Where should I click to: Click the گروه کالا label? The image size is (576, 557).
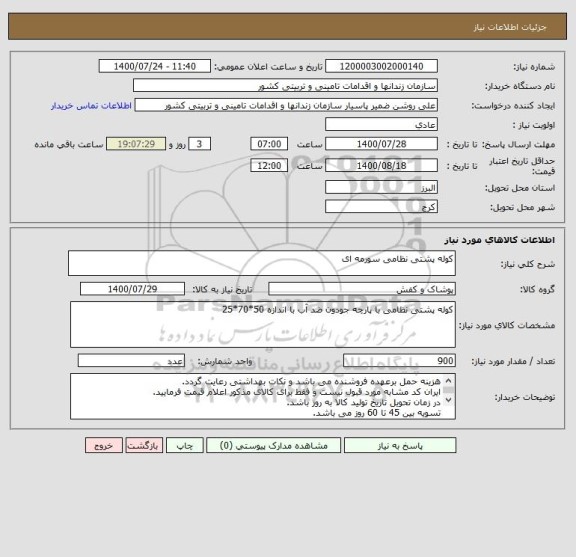pyautogui.click(x=537, y=290)
